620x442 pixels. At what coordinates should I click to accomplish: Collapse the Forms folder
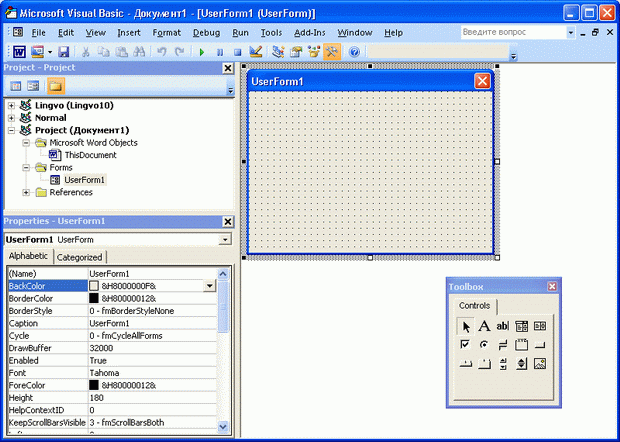26,168
